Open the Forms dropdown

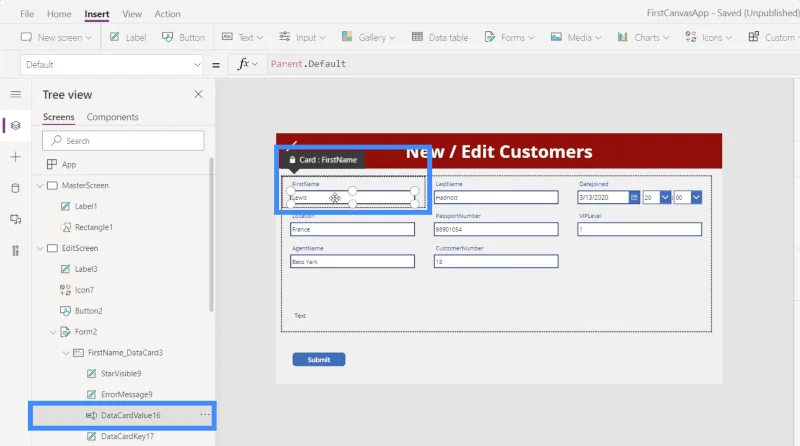(509, 37)
